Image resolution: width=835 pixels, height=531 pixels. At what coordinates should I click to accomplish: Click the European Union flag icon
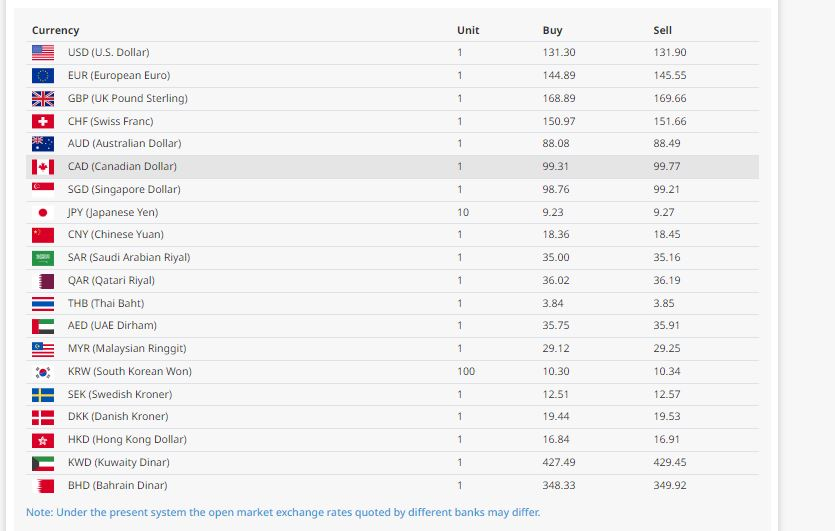[x=42, y=75]
